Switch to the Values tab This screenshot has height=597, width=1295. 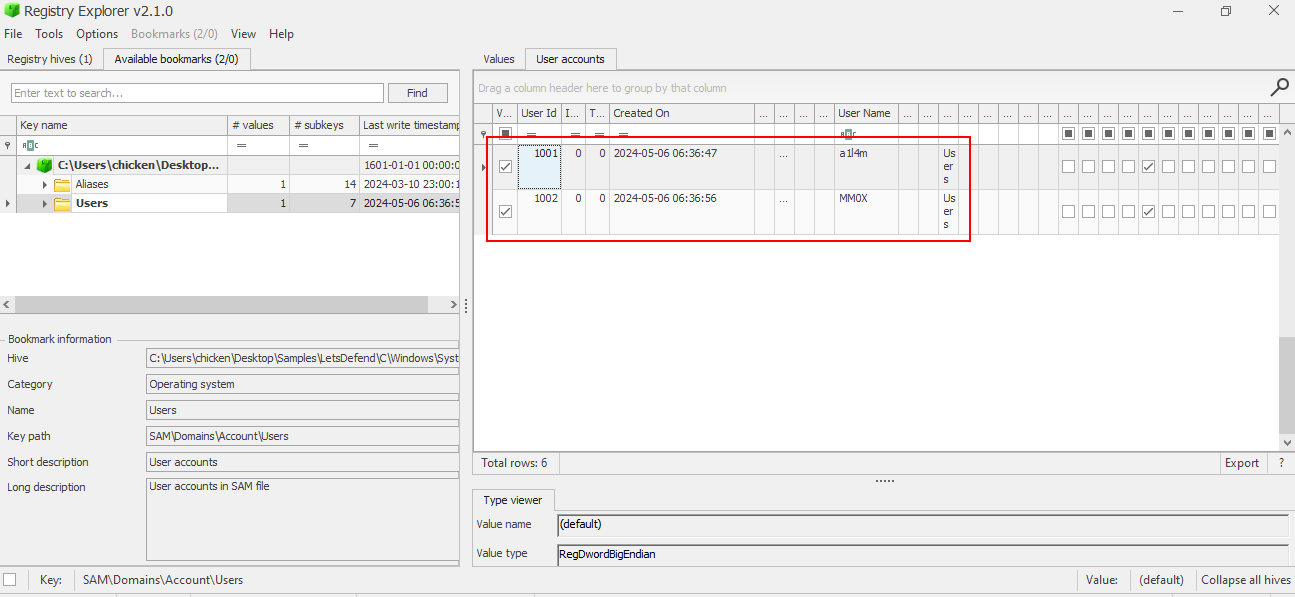[x=498, y=59]
